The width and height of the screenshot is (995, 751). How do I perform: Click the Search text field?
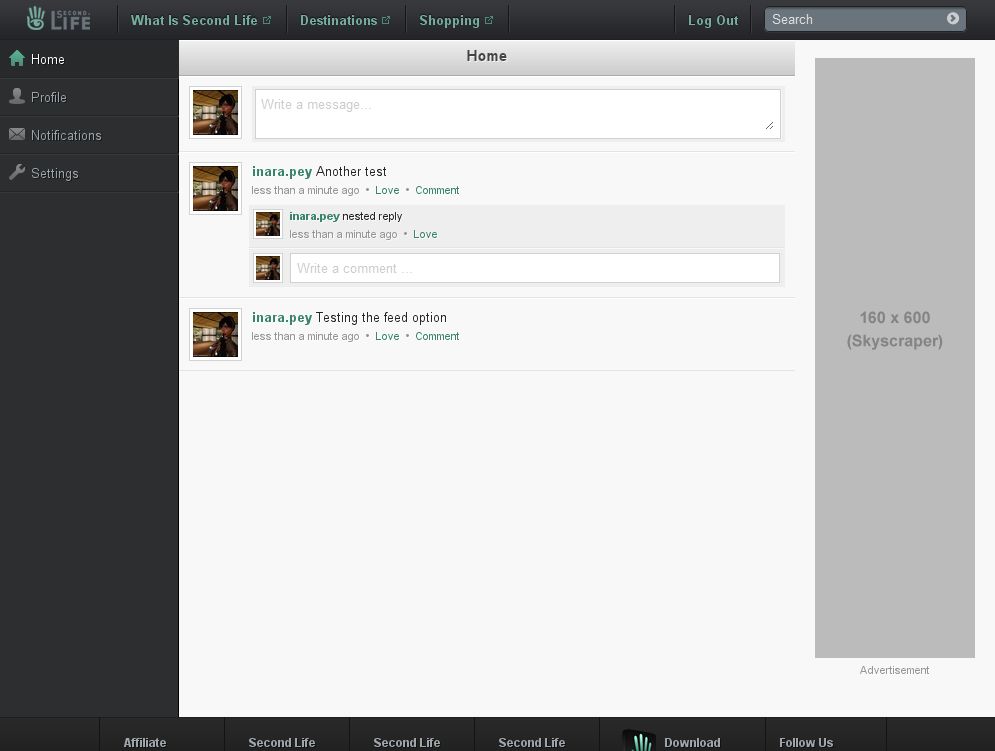855,19
